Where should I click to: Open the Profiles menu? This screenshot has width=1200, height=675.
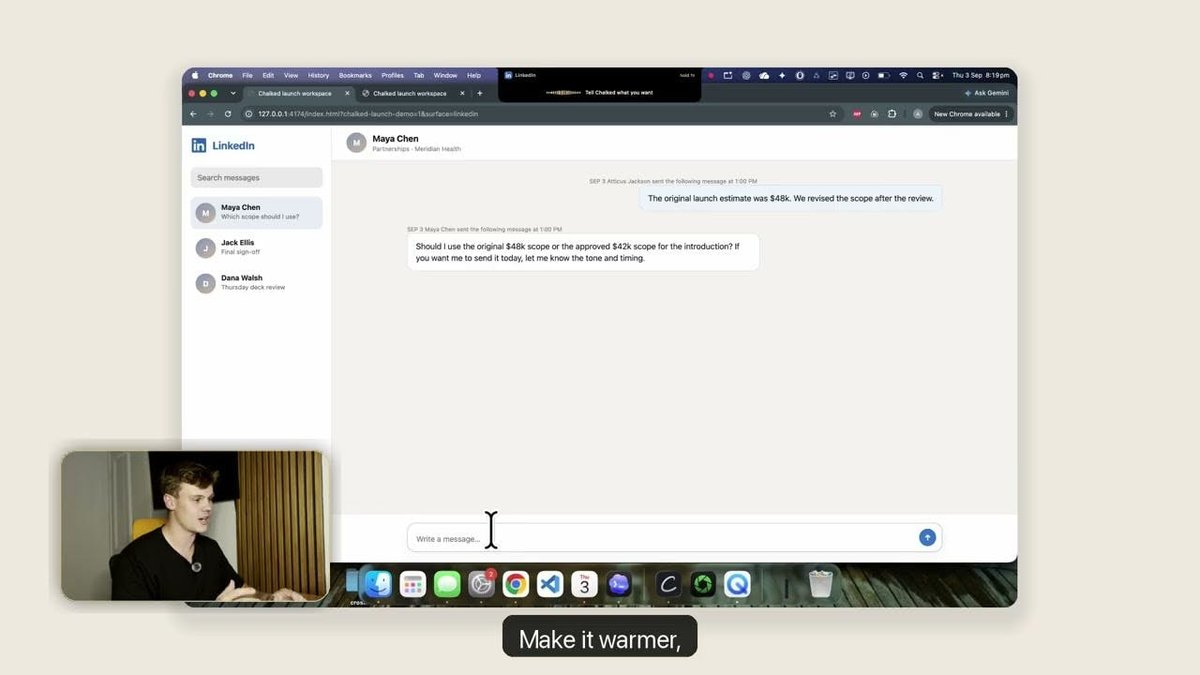tap(393, 75)
